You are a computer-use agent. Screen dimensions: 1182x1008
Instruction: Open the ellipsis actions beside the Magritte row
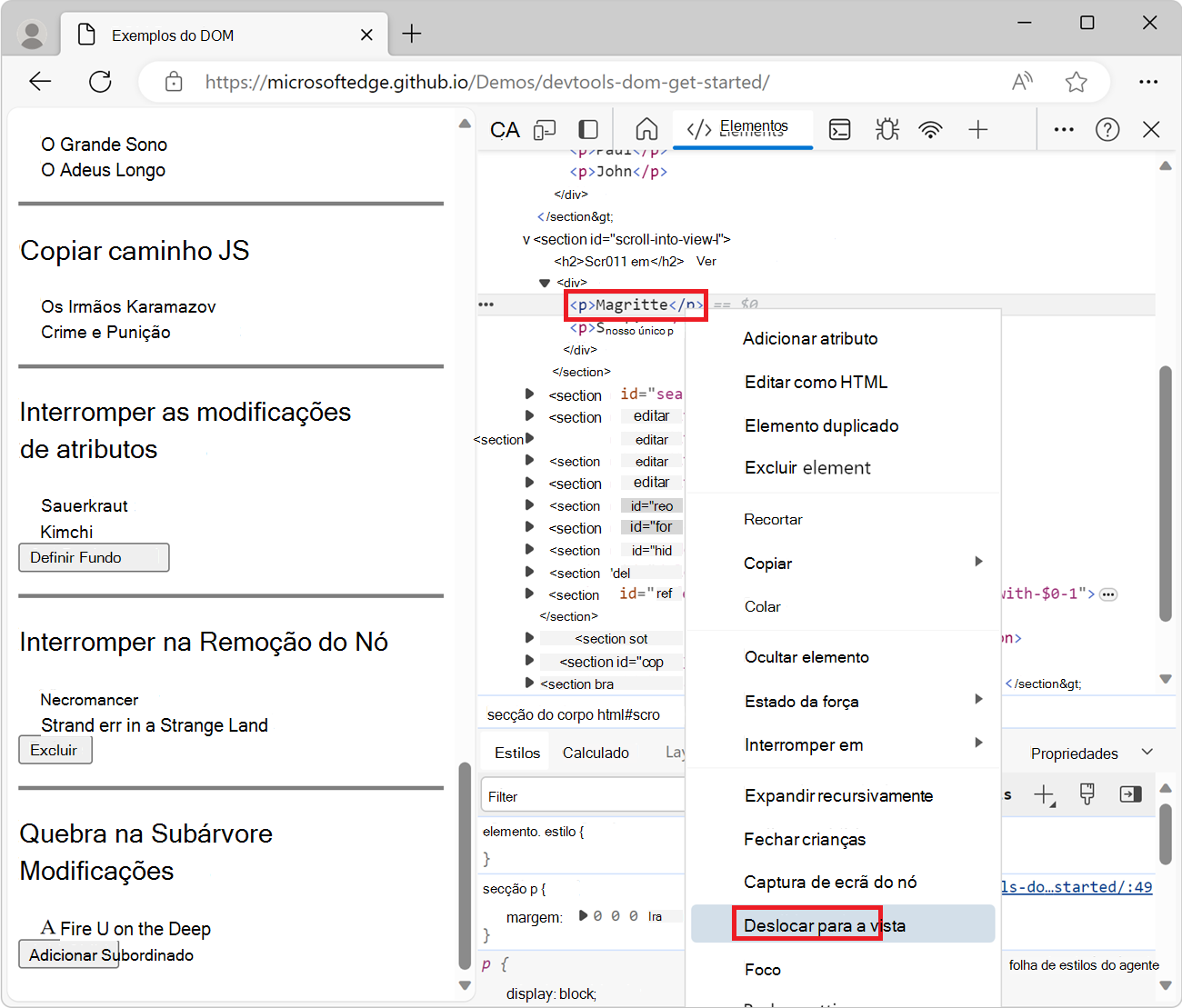coord(486,304)
